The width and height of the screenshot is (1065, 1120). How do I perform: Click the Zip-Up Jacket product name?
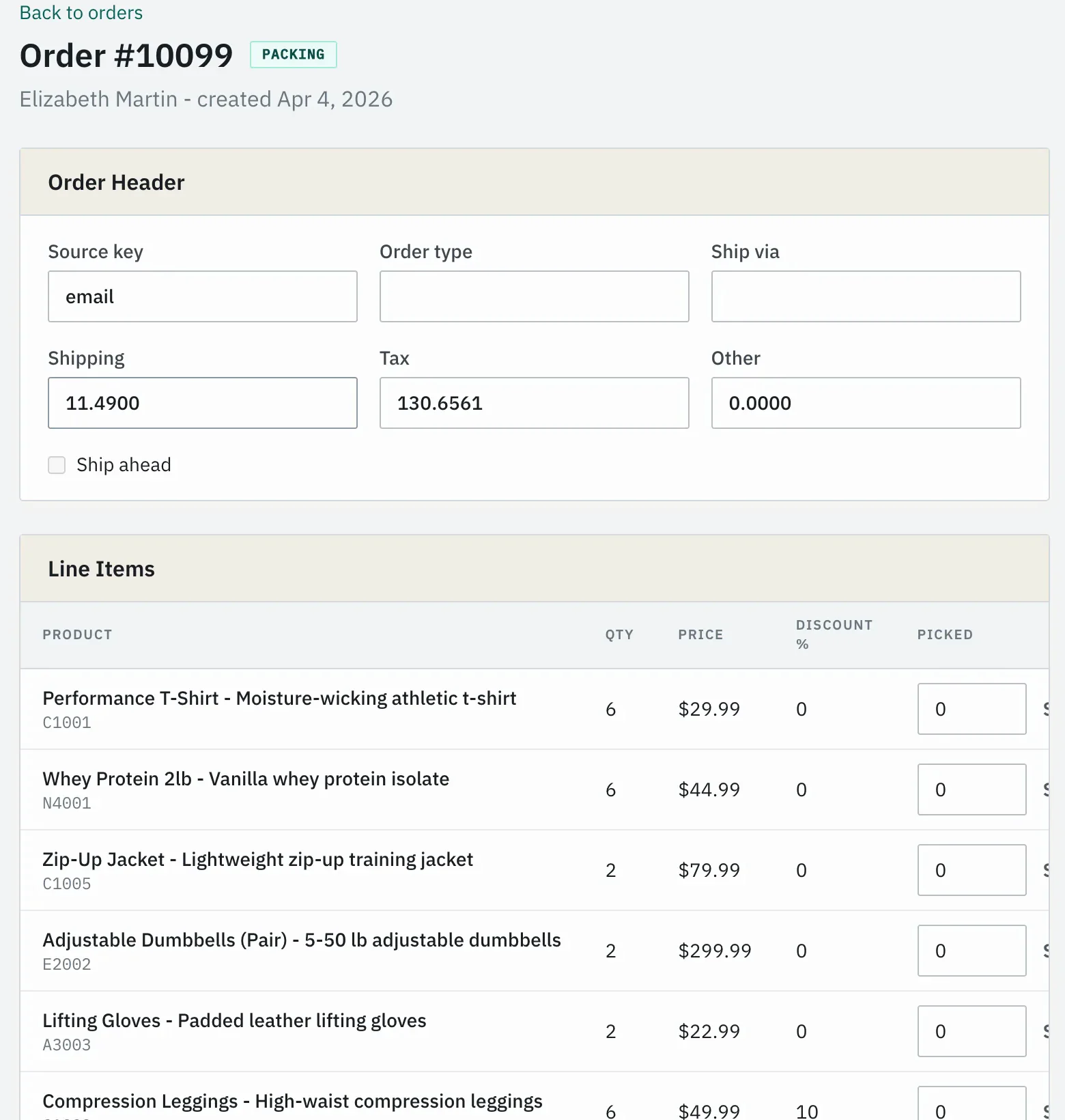point(257,859)
